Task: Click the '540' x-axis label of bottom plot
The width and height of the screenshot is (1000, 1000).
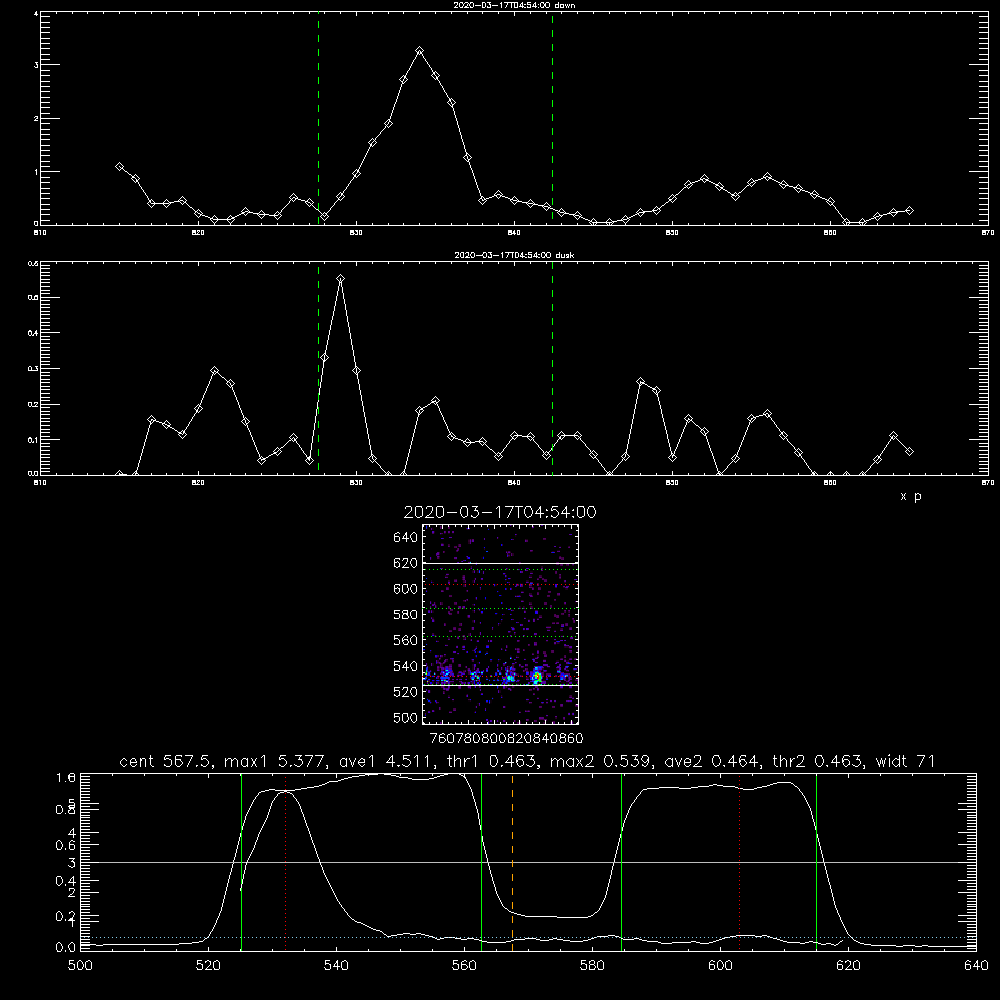Action: click(336, 966)
